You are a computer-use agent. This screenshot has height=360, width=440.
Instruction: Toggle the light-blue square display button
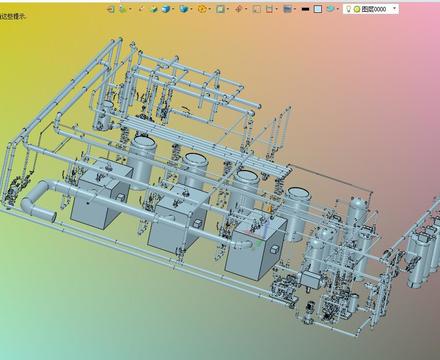point(318,9)
